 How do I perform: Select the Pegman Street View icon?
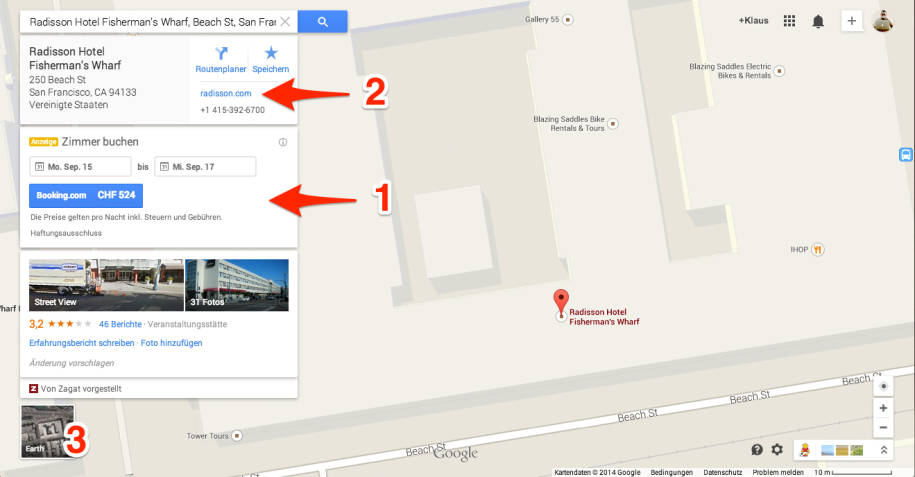(x=805, y=450)
